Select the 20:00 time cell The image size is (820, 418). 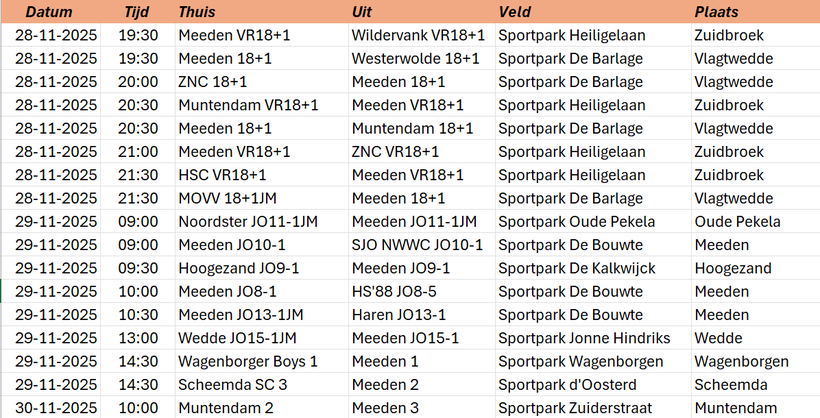(x=138, y=82)
